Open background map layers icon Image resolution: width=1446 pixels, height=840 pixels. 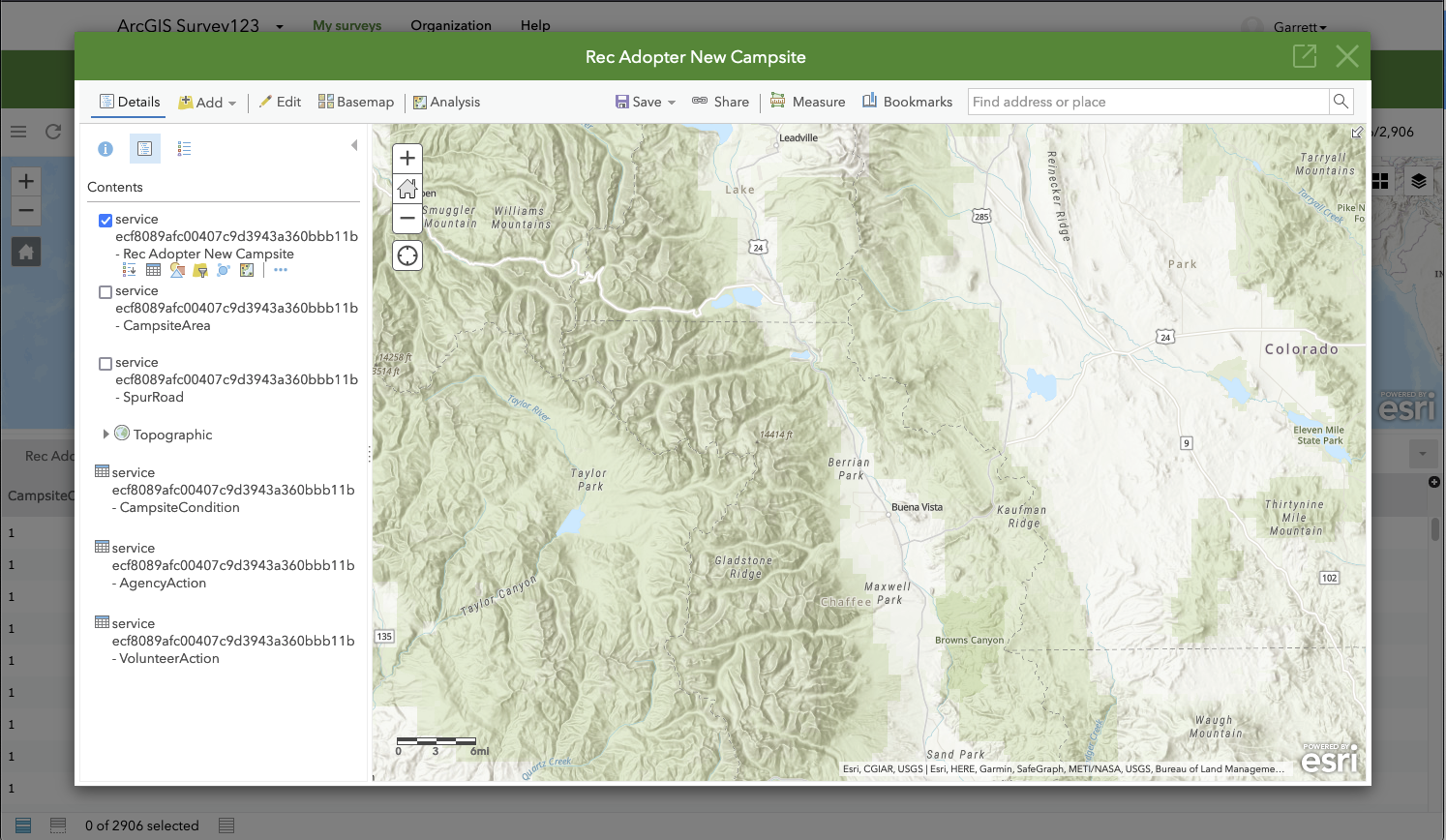coord(1418,181)
